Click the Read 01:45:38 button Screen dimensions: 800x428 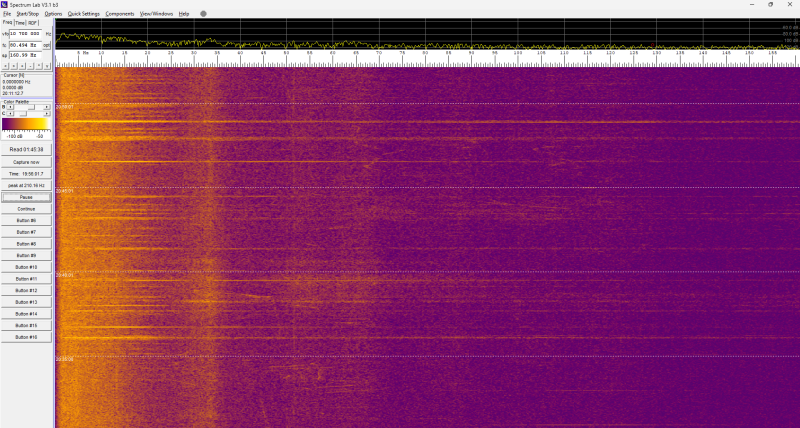[x=26, y=150]
